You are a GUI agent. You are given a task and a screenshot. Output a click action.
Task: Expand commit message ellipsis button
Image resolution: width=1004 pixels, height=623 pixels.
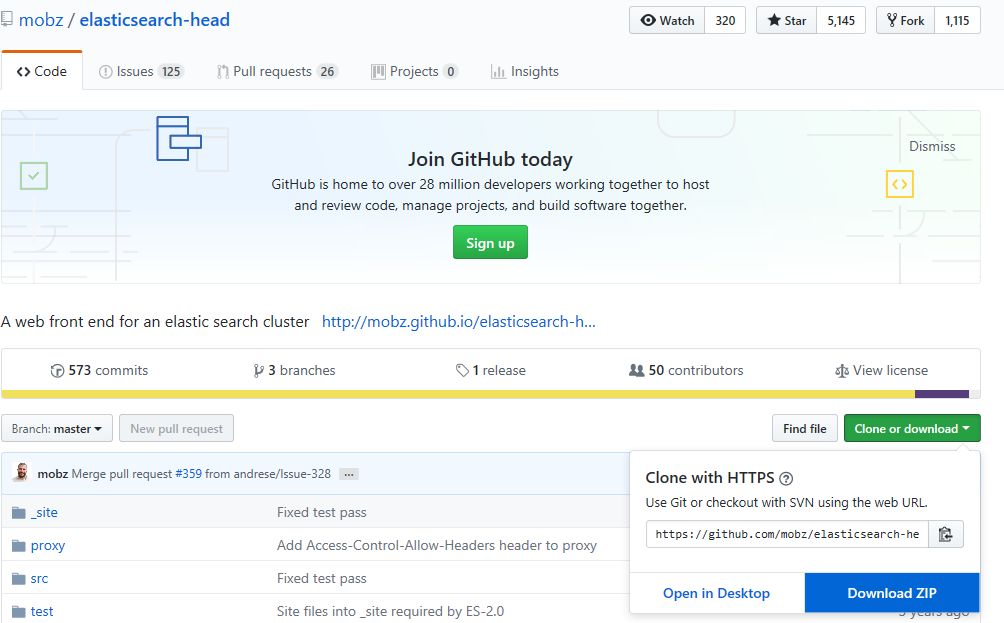pyautogui.click(x=348, y=474)
